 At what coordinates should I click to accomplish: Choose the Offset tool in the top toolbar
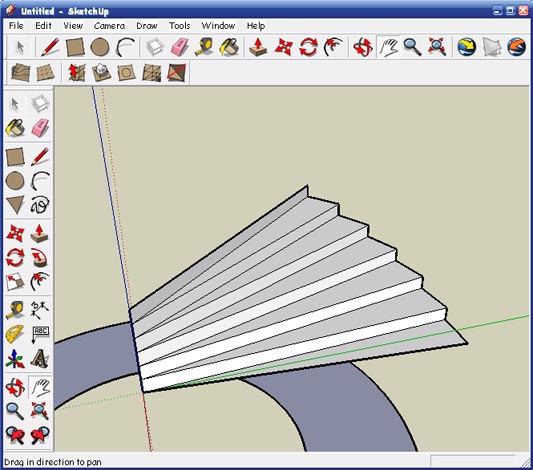[x=333, y=47]
